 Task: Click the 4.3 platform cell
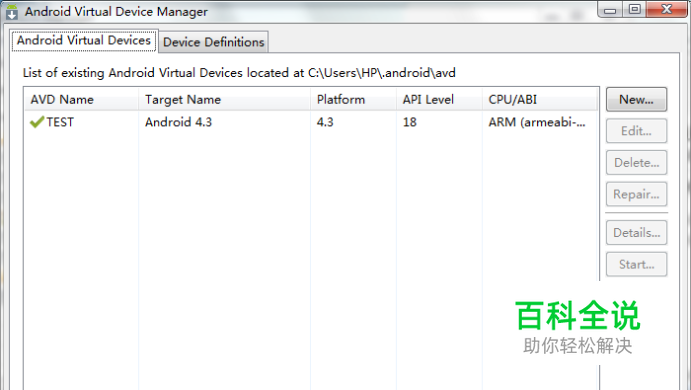(325, 122)
